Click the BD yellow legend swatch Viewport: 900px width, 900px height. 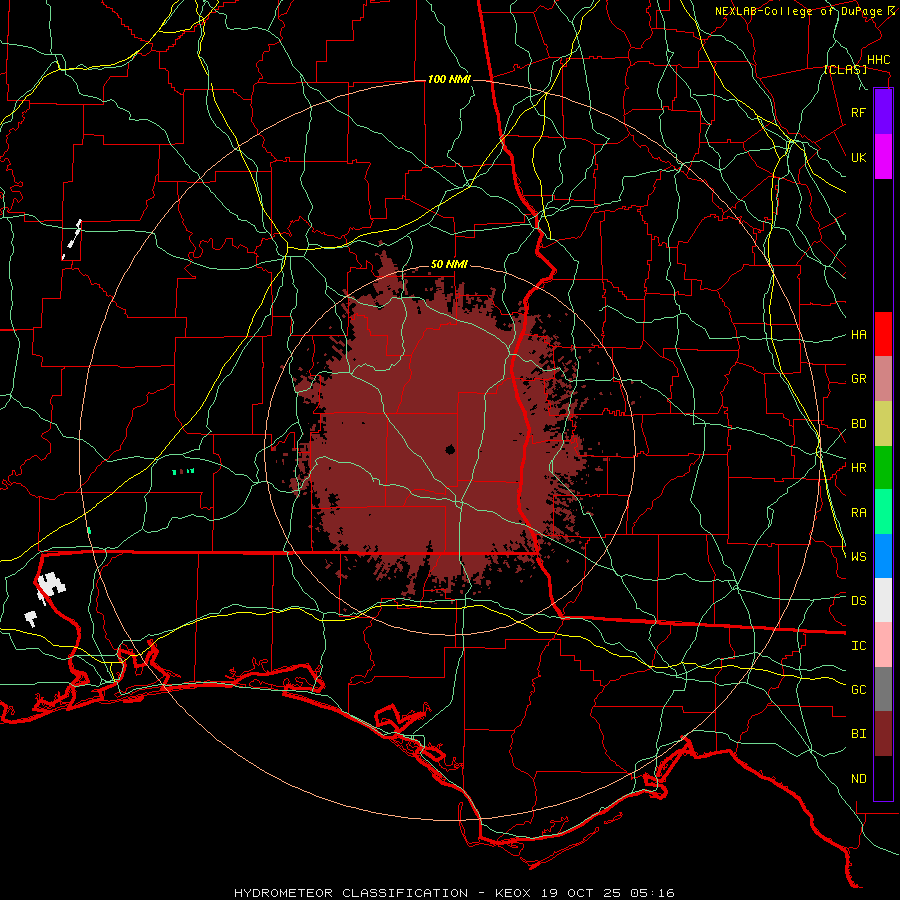click(x=883, y=424)
